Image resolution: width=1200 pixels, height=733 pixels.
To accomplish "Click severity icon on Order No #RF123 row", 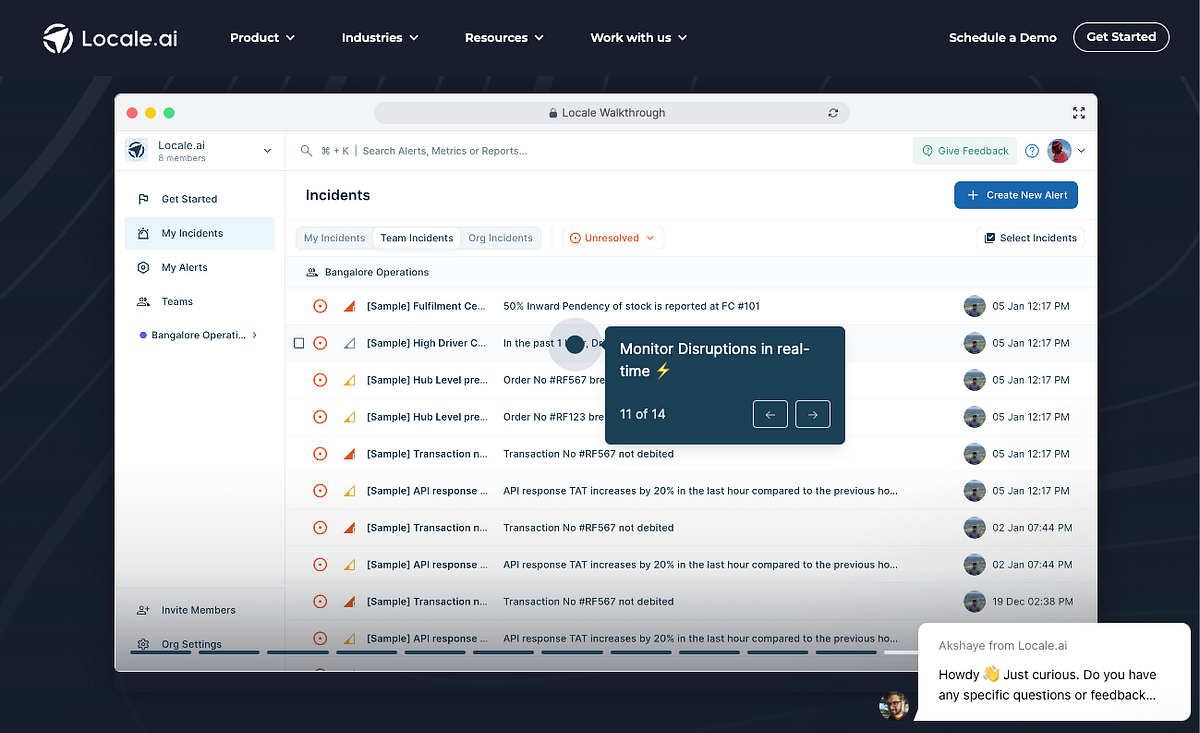I will pyautogui.click(x=350, y=417).
